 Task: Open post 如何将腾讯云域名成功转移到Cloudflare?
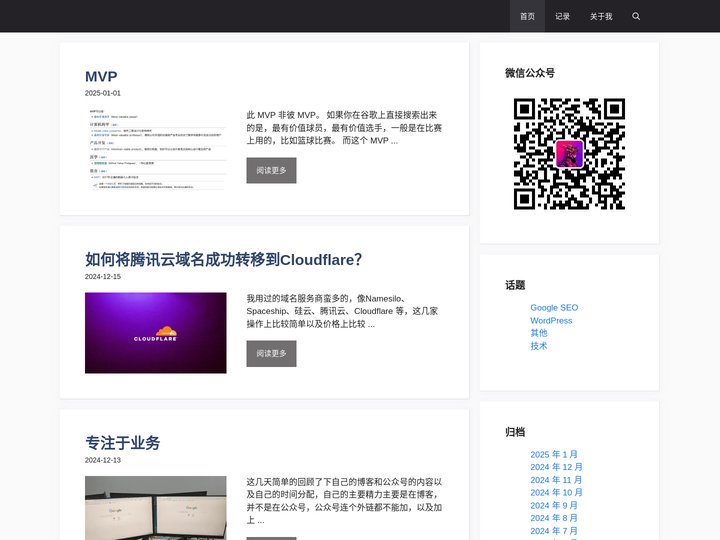click(x=223, y=259)
